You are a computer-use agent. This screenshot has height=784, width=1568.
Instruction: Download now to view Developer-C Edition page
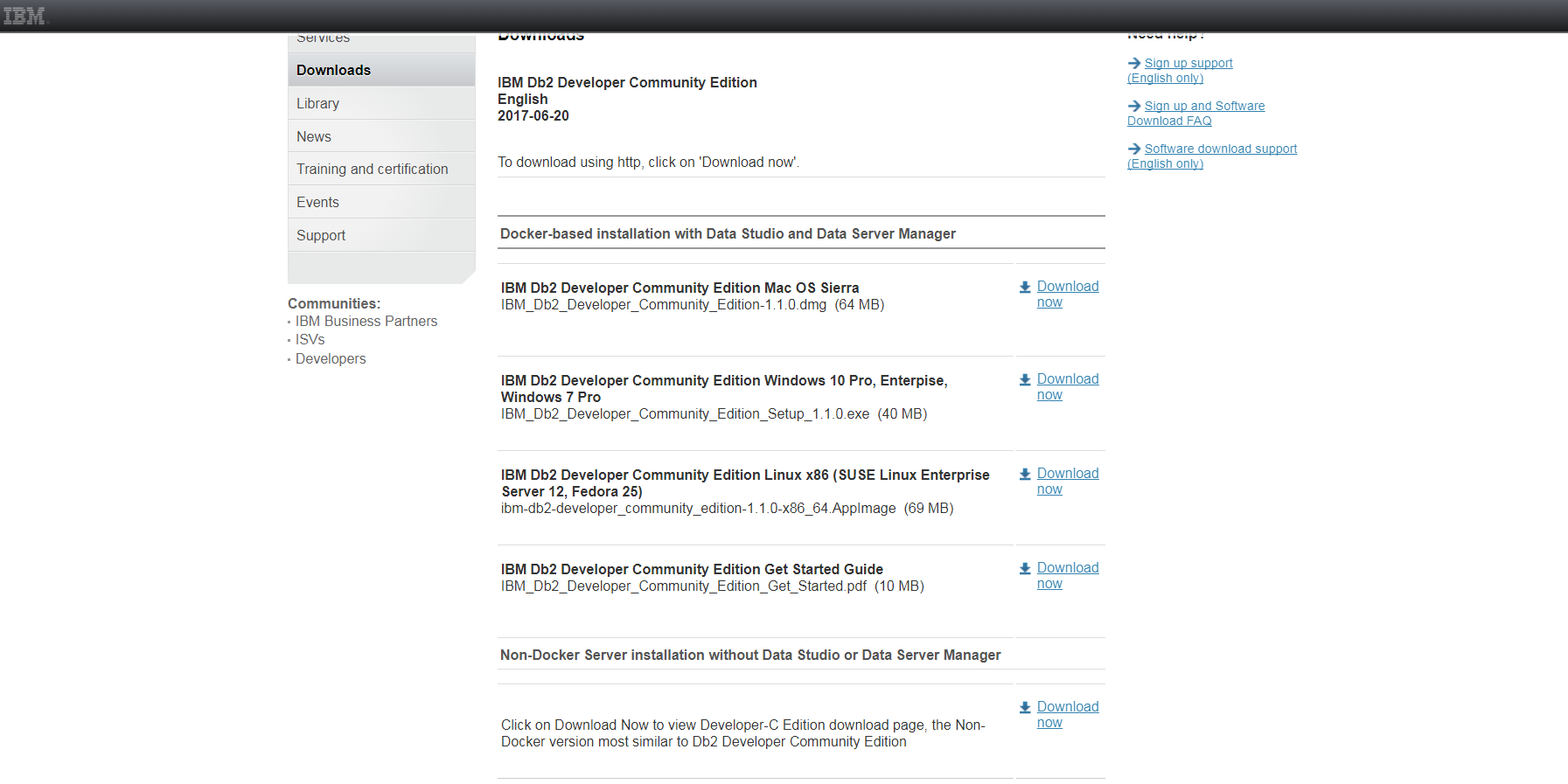click(1068, 715)
